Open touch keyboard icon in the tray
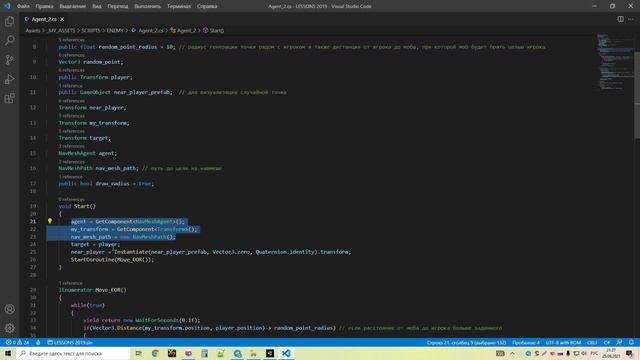Image resolution: width=640 pixels, height=360 pixels. pos(500,353)
